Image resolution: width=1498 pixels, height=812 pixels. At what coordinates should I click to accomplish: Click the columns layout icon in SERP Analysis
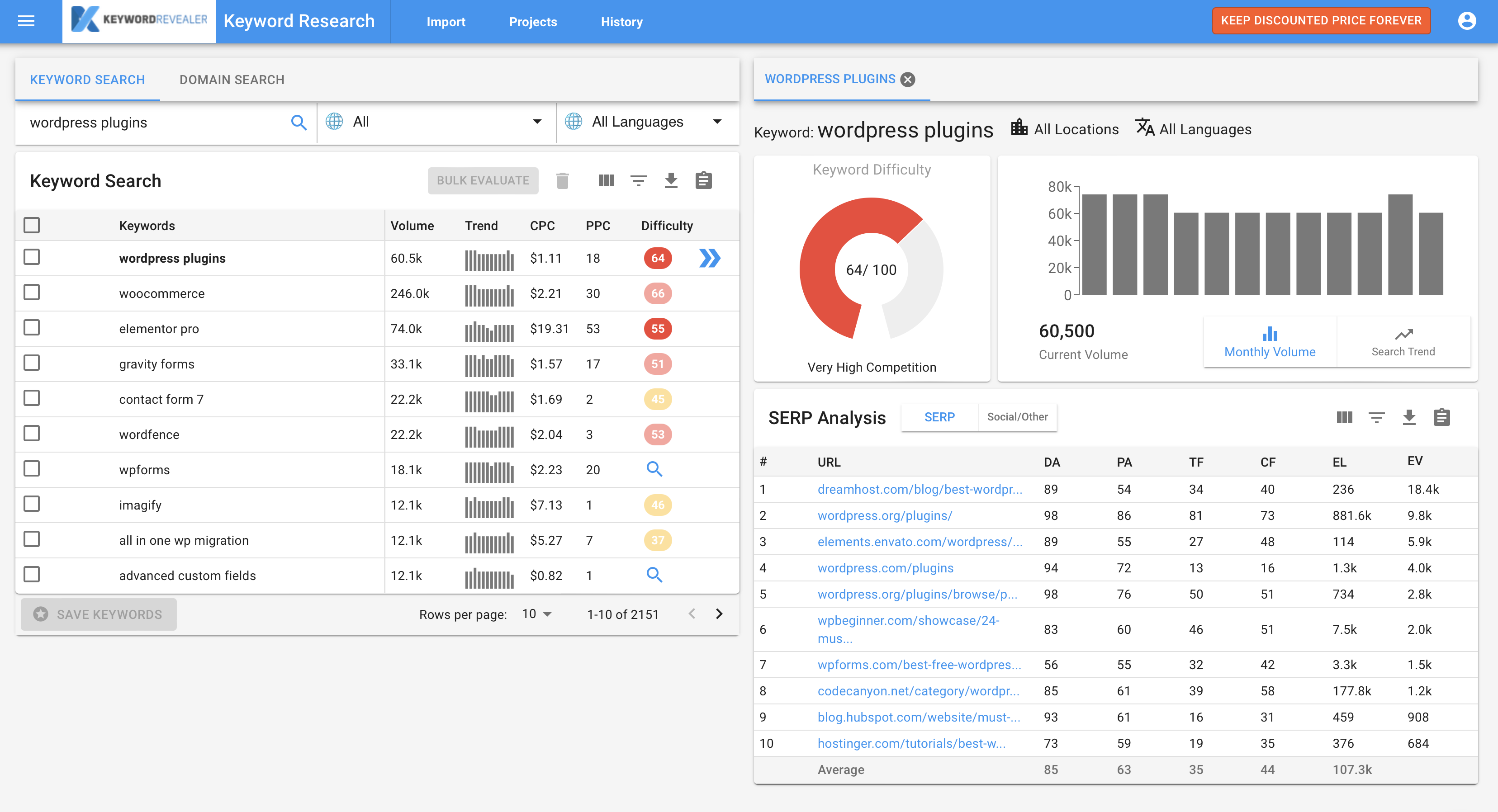(x=1344, y=417)
